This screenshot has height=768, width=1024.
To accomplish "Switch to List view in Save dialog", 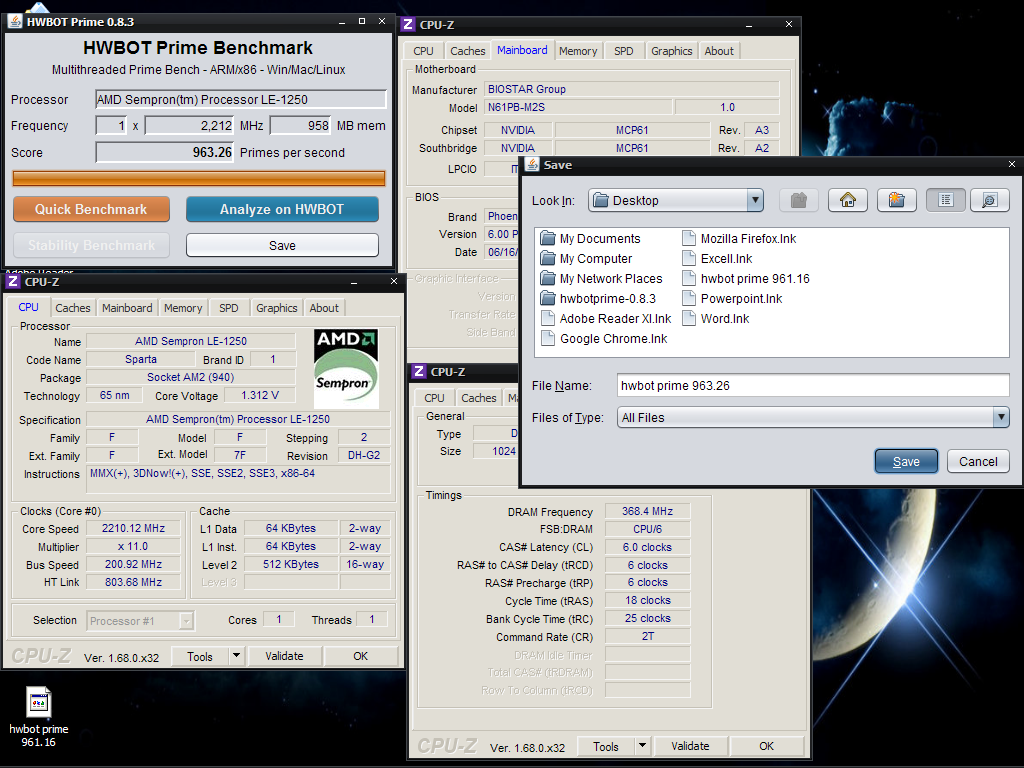I will pyautogui.click(x=945, y=200).
